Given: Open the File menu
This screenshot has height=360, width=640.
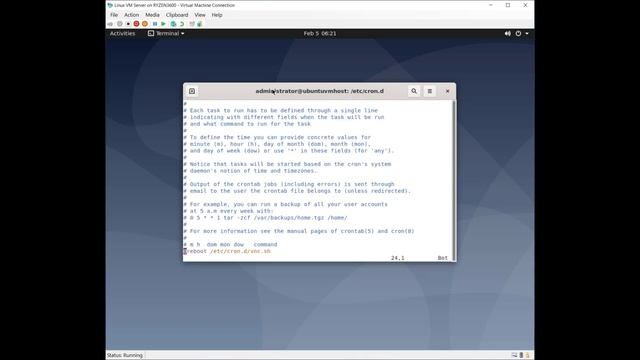Looking at the screenshot, I should click(x=114, y=15).
